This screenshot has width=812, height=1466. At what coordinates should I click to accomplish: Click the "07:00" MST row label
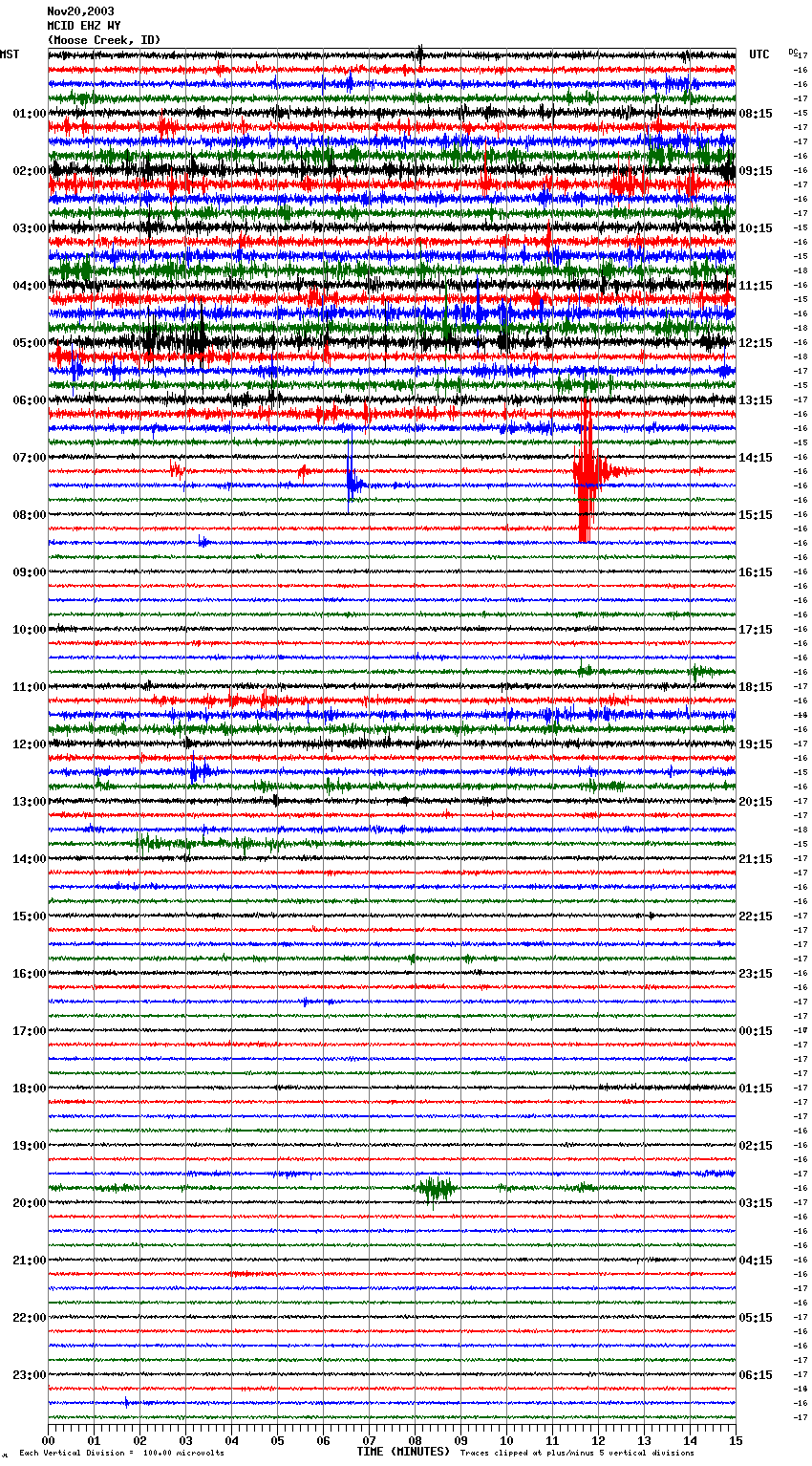coord(30,458)
